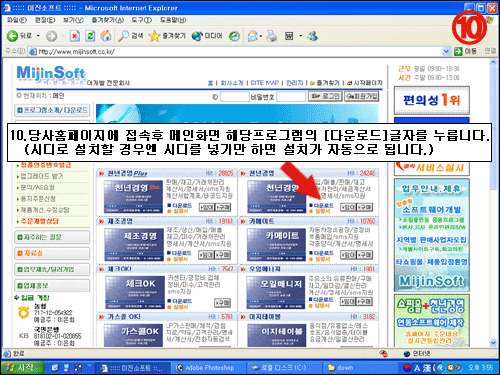Click the login button next to password
Viewport: 500px width, 375px height.
click(x=325, y=96)
